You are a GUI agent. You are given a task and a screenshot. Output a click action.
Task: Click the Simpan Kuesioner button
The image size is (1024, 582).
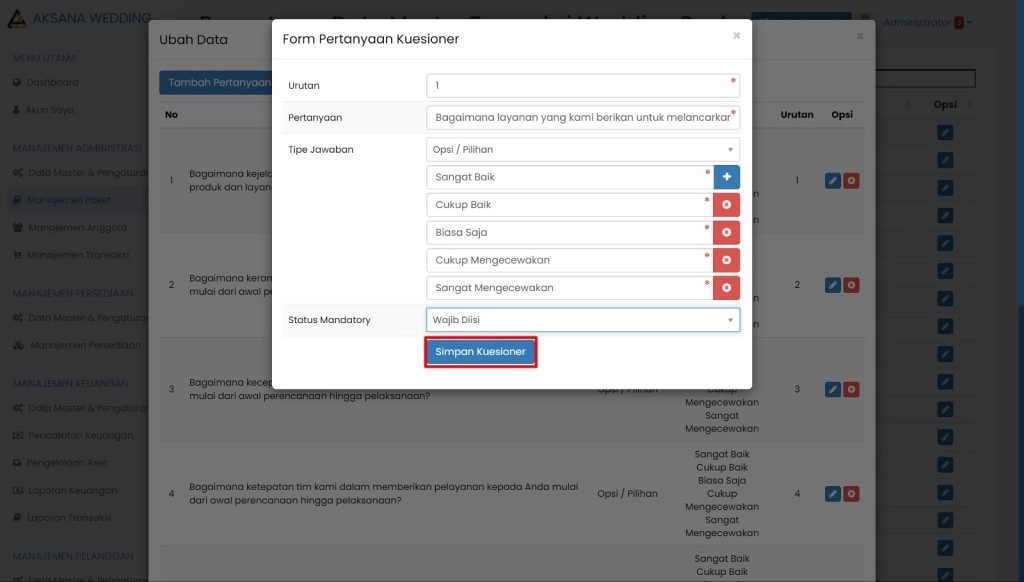pos(481,352)
